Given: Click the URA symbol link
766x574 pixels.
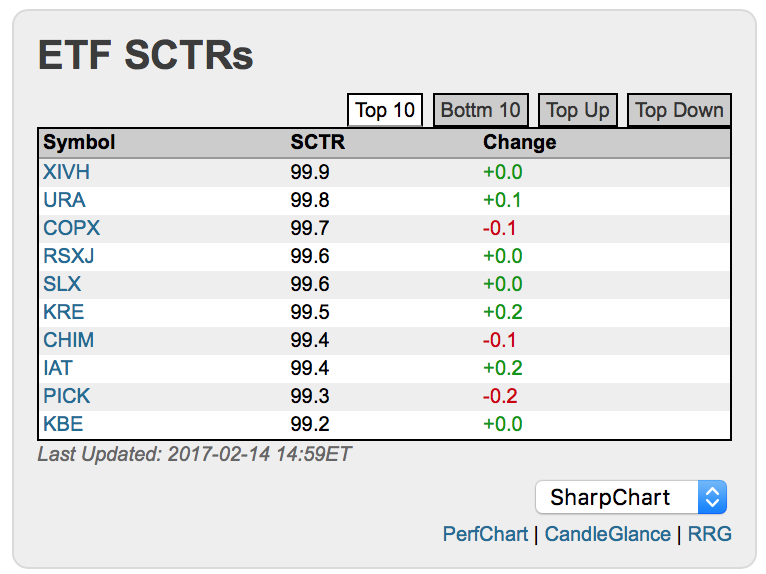Looking at the screenshot, I should (x=64, y=200).
